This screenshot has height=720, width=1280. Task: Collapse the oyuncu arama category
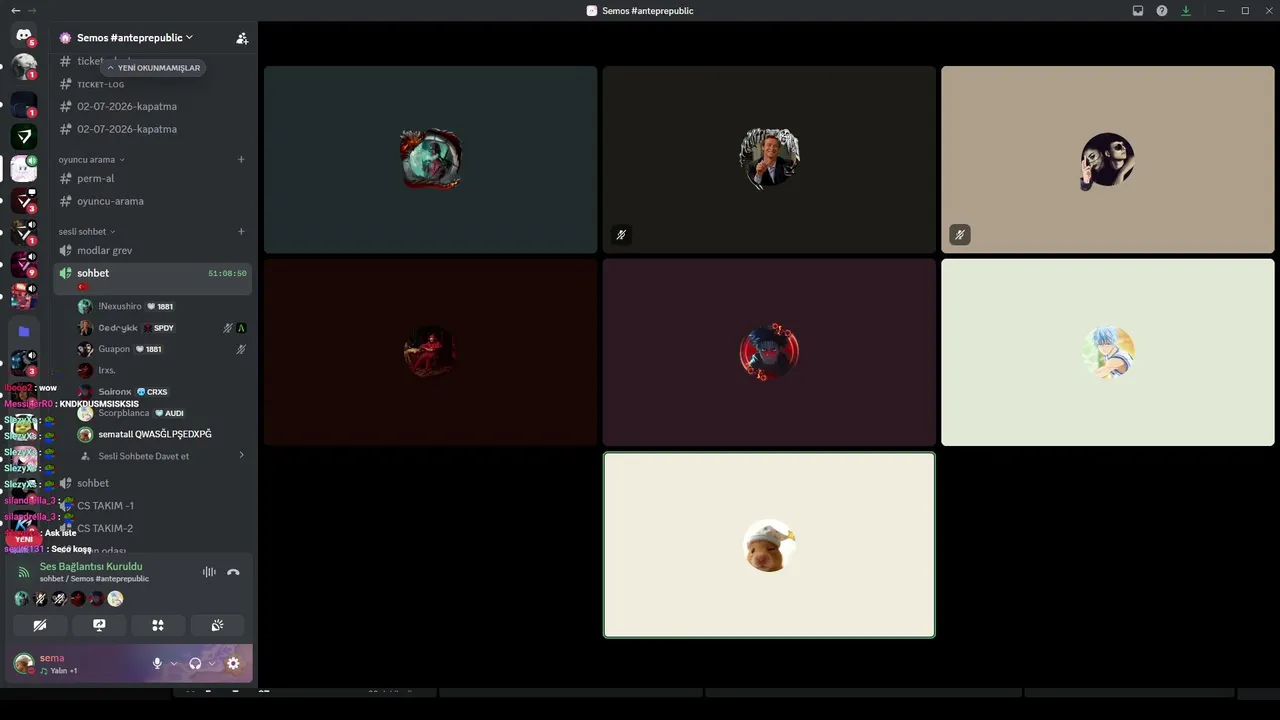[92, 159]
